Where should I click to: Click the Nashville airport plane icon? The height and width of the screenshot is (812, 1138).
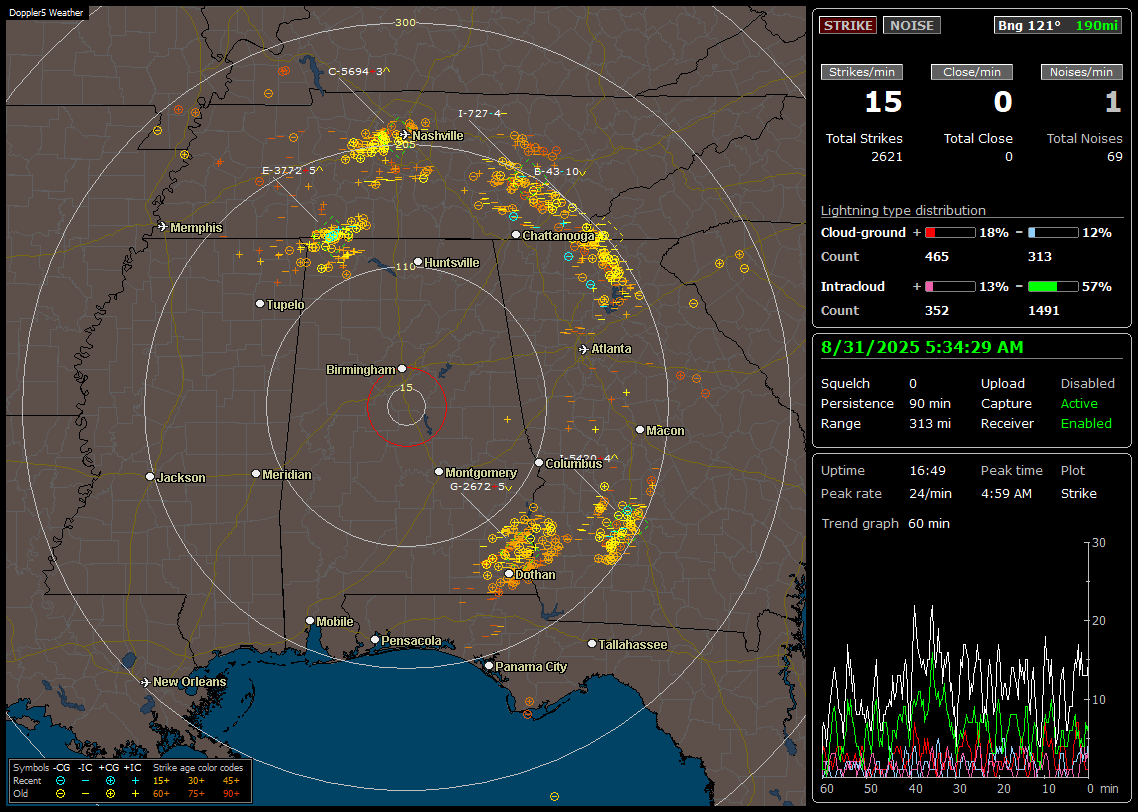click(404, 135)
